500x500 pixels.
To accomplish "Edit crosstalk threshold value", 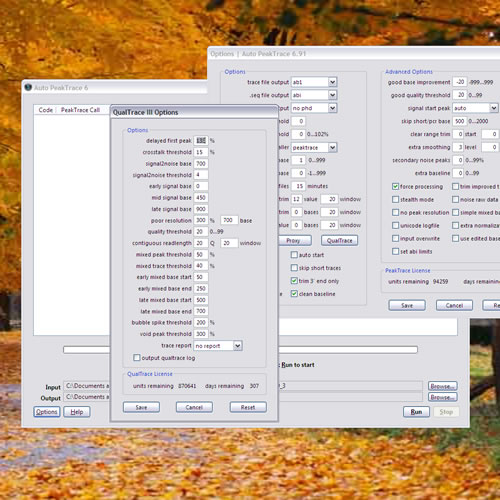I will pos(201,152).
